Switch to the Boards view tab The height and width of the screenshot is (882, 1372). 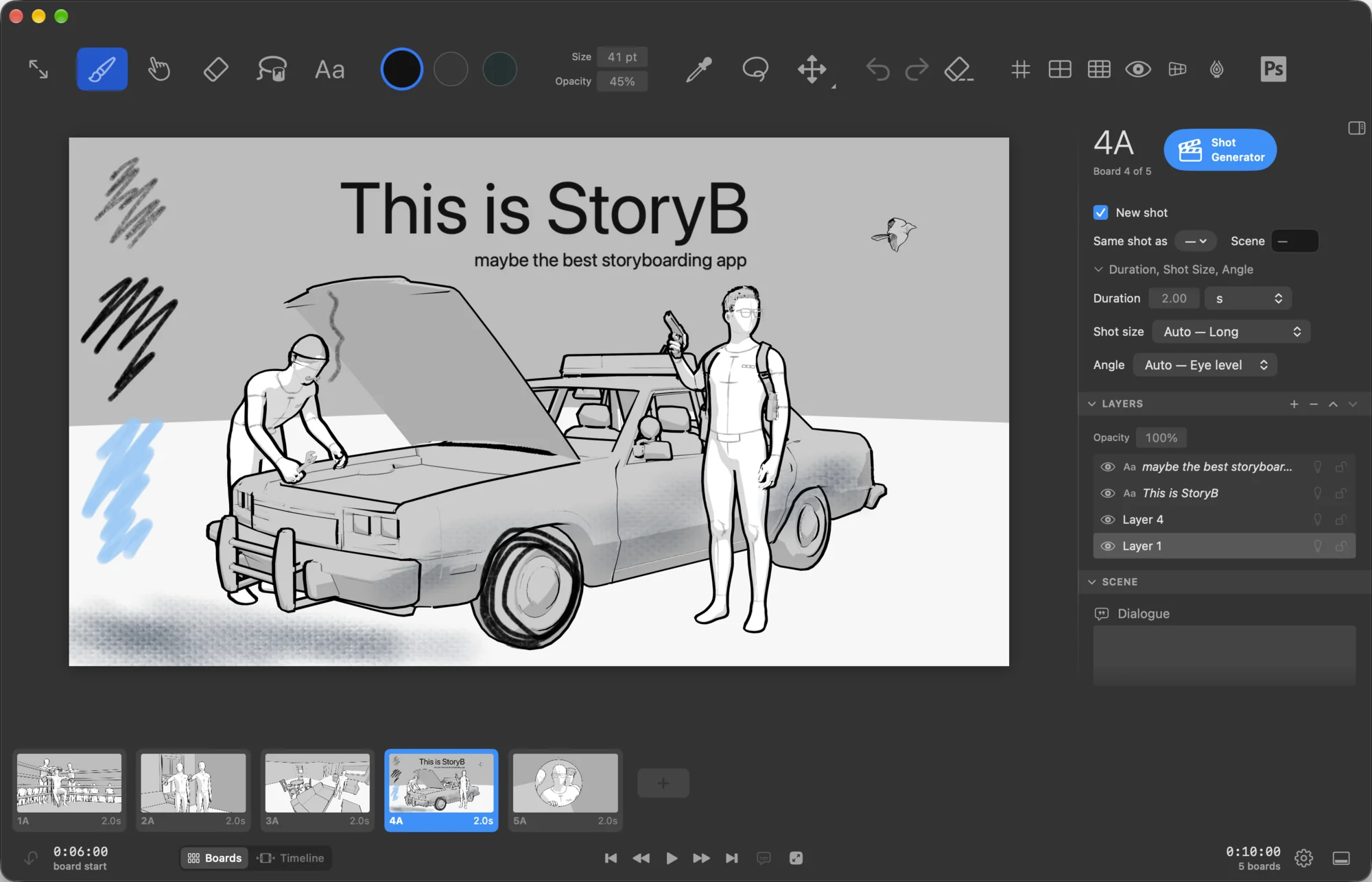[x=215, y=858]
